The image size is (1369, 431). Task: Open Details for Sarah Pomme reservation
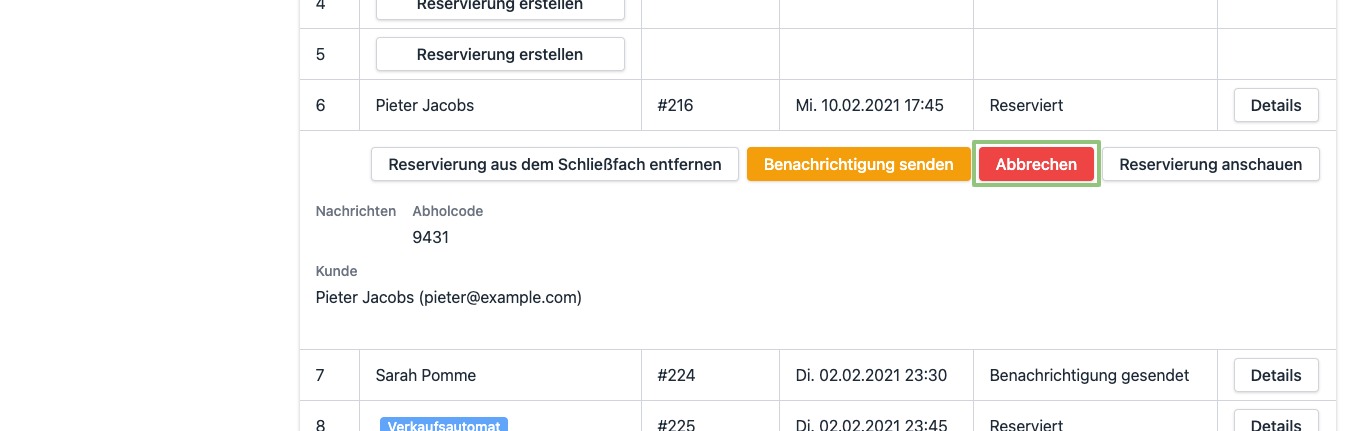point(1275,376)
